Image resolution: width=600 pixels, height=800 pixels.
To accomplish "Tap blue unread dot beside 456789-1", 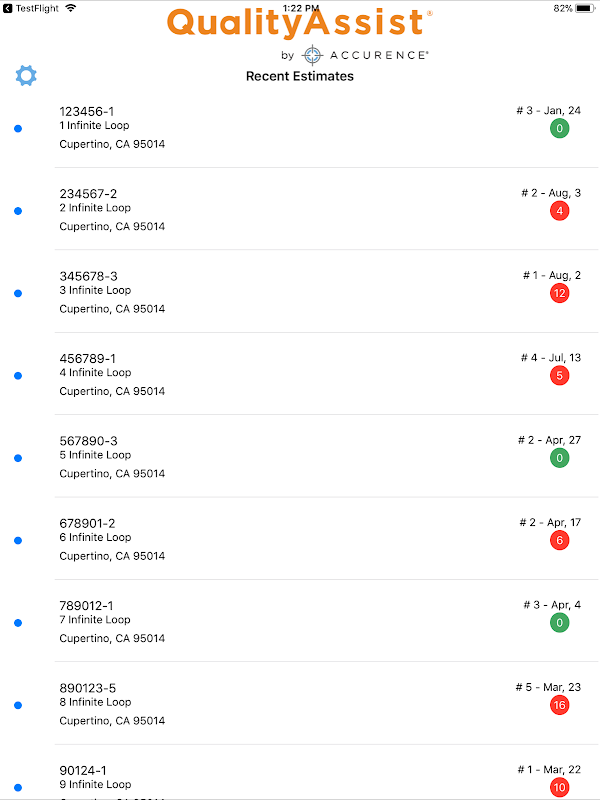I will pyautogui.click(x=18, y=376).
